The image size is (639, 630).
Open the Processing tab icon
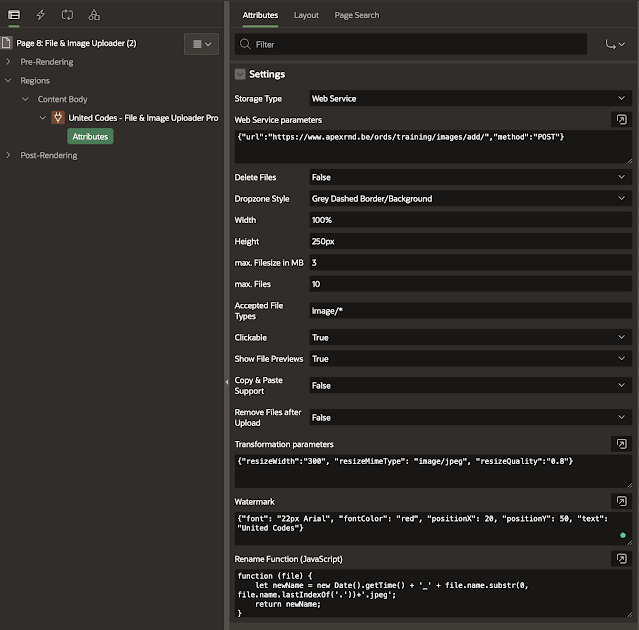coord(67,15)
